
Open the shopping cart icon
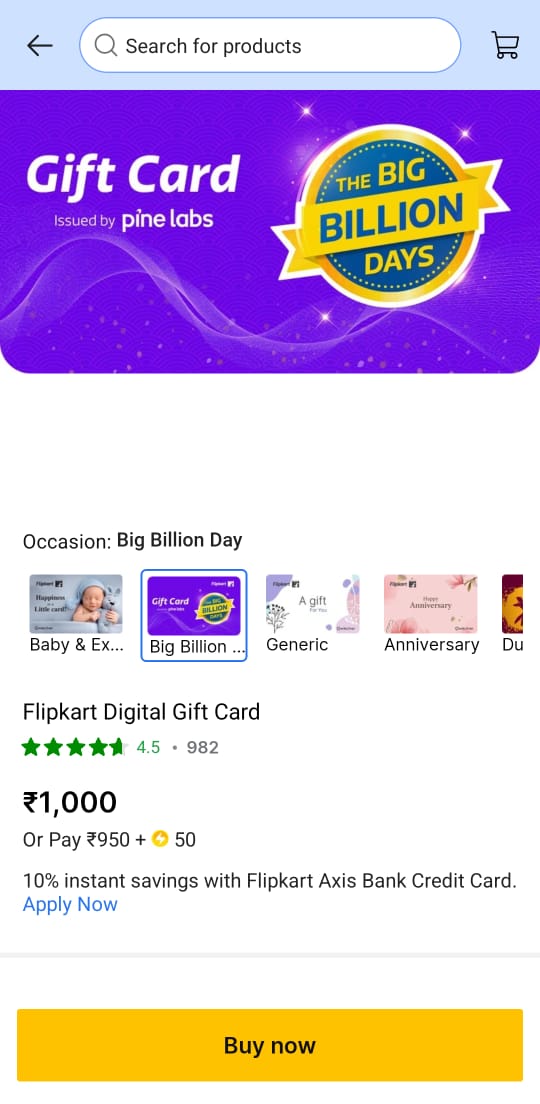(x=505, y=45)
